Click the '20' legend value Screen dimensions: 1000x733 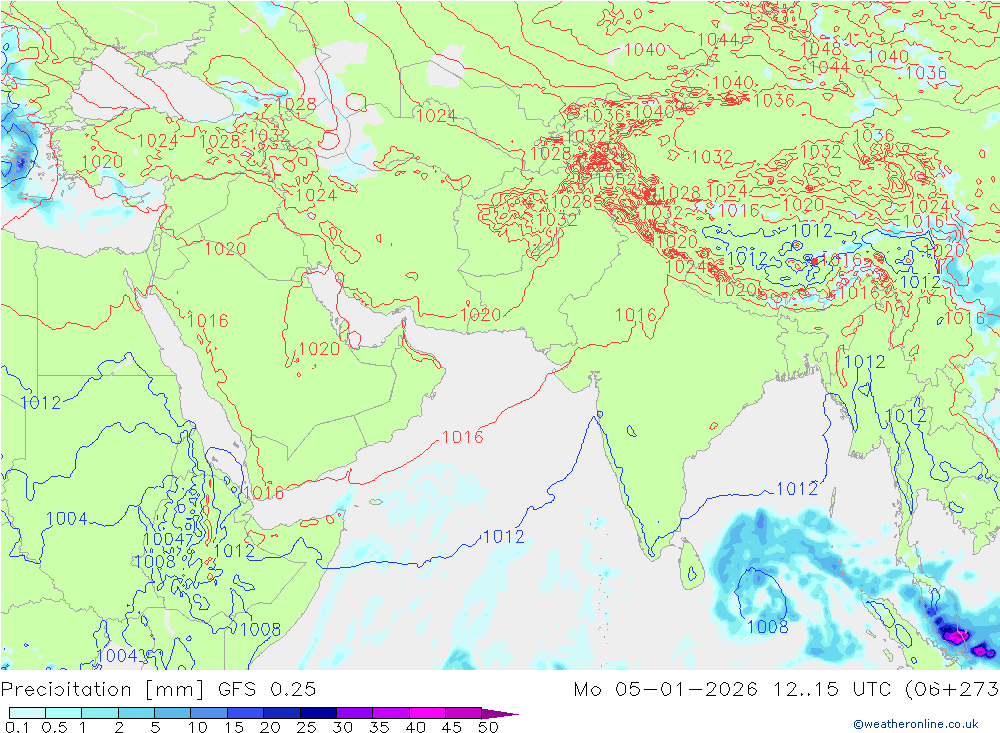270,727
